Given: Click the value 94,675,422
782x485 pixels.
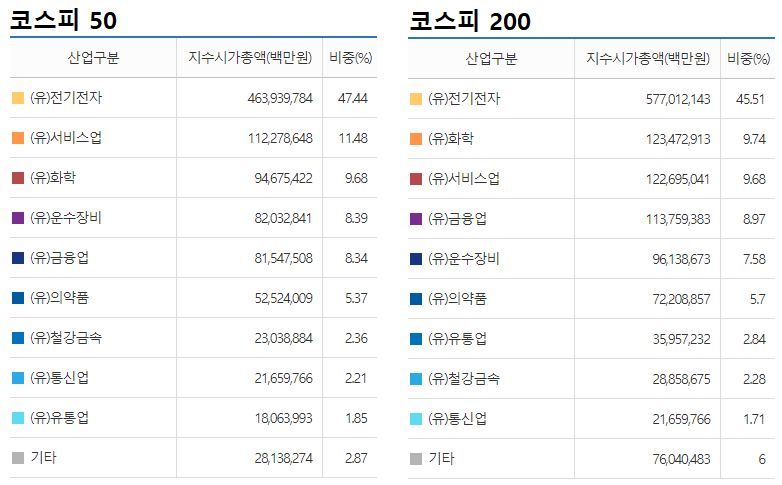Looking at the screenshot, I should coord(283,178).
